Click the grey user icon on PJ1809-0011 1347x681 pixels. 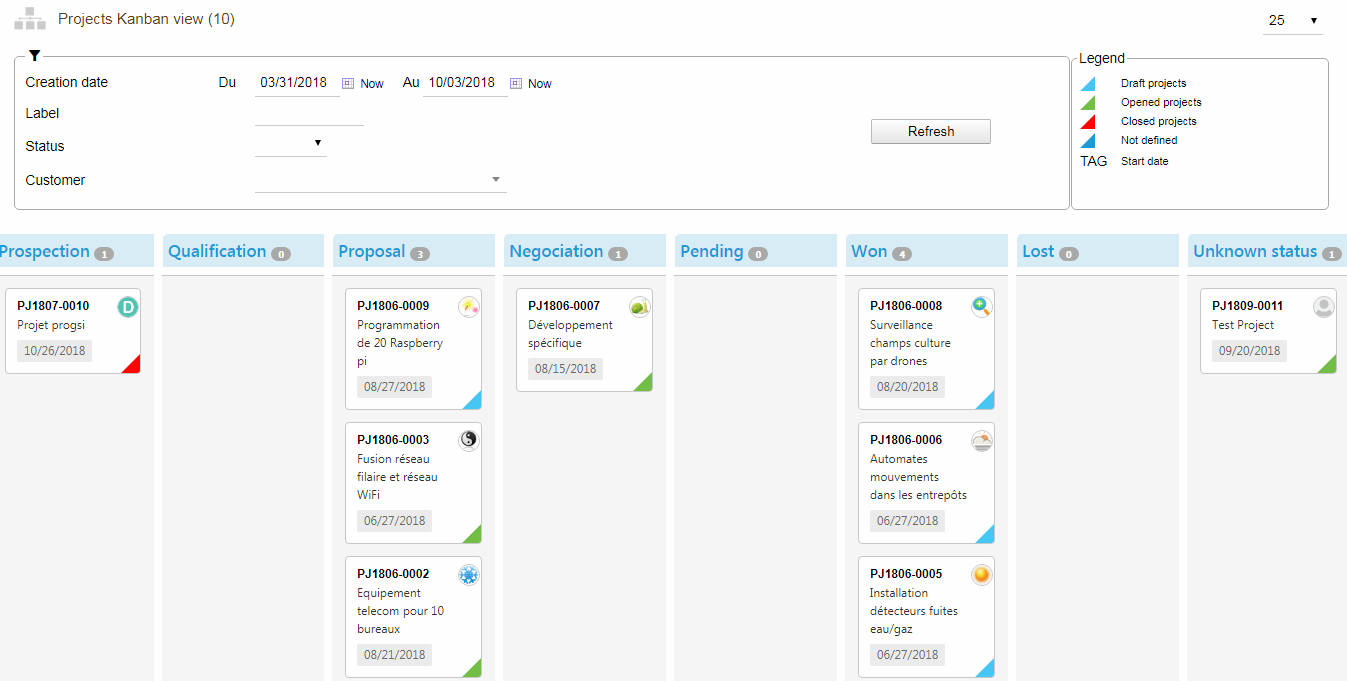click(1324, 307)
